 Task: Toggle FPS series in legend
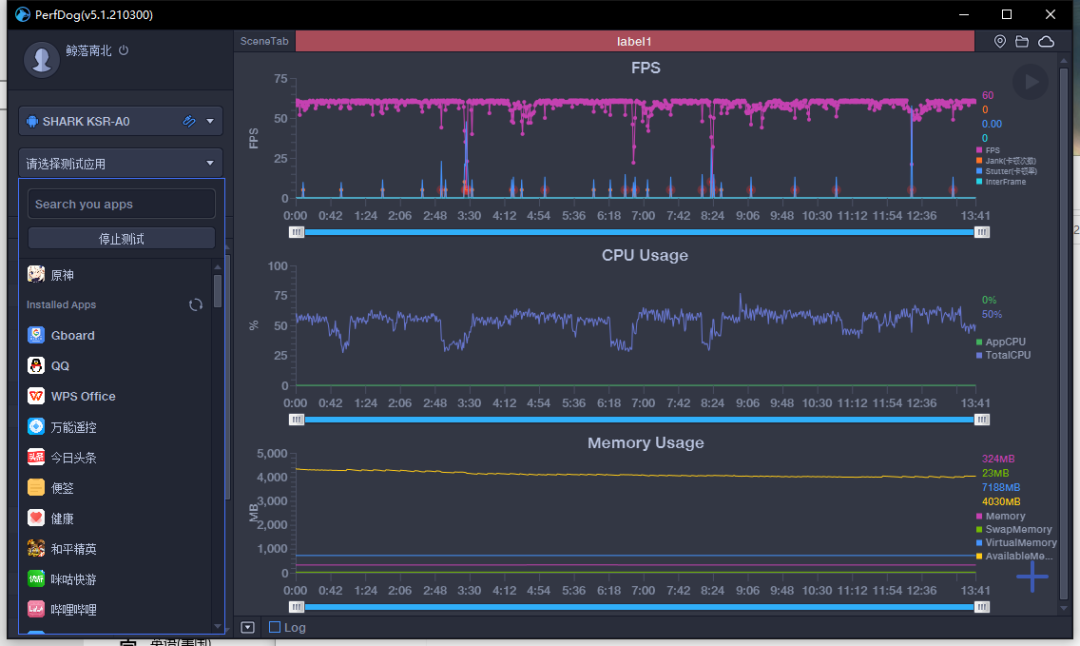tap(988, 150)
